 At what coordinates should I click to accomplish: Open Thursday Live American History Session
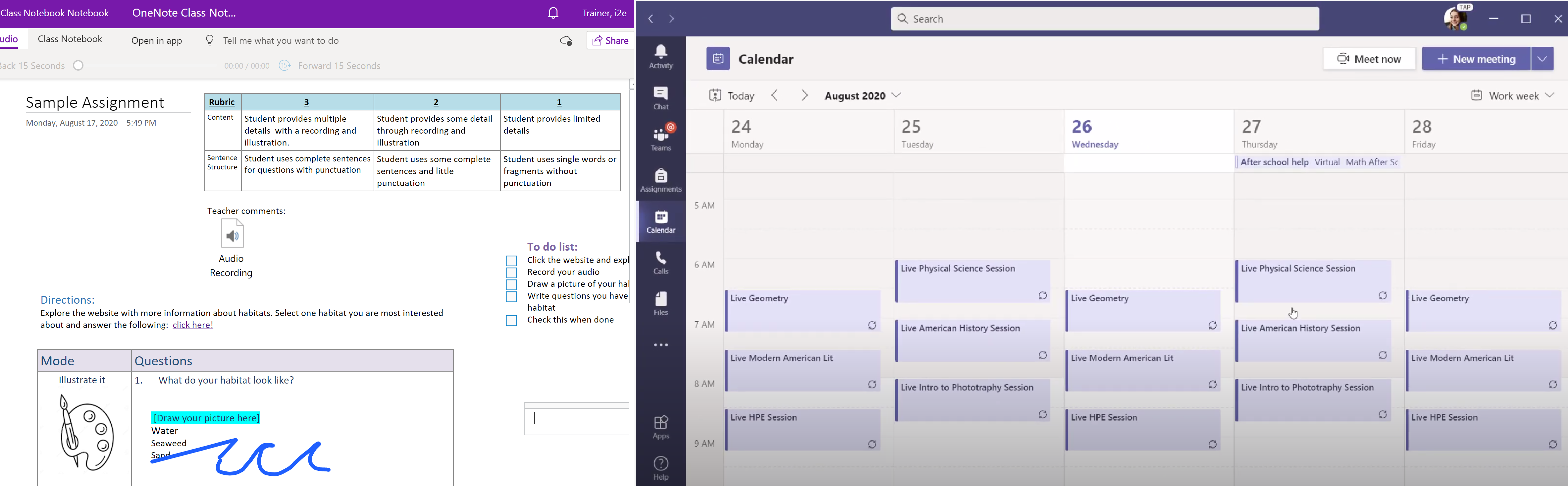1314,340
